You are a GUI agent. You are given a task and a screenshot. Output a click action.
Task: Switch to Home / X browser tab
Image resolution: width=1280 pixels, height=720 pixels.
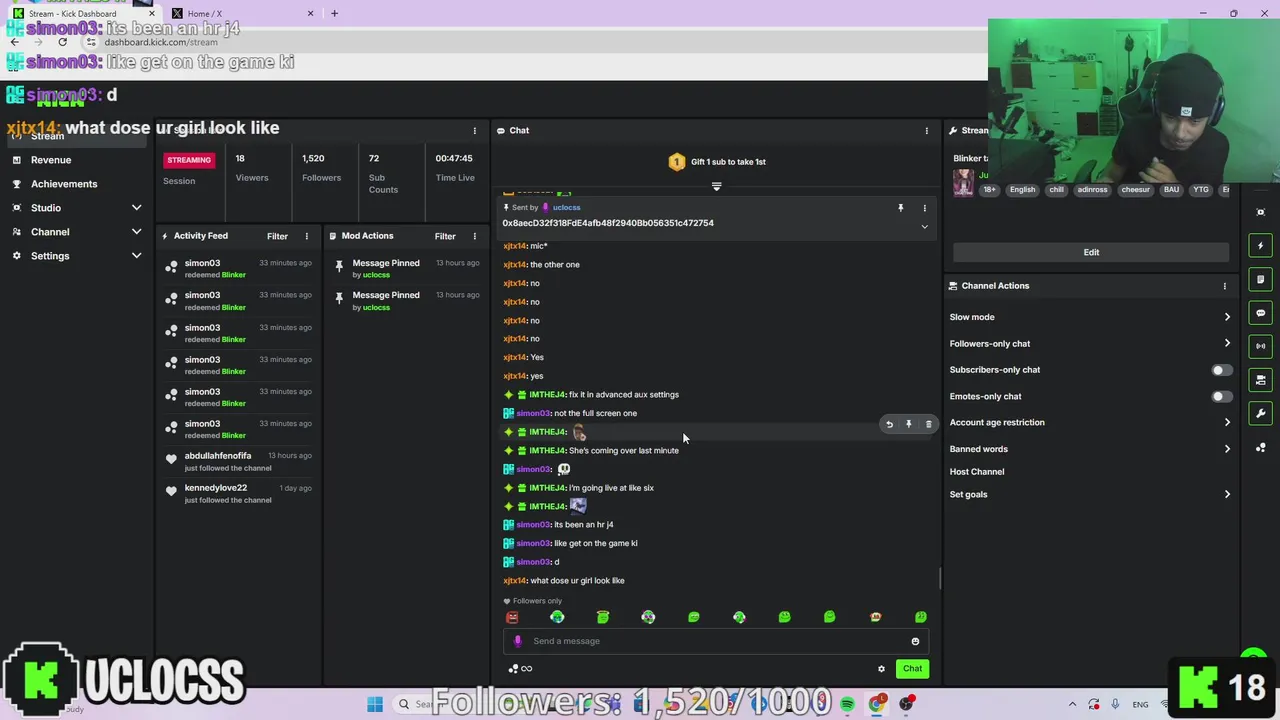coord(240,14)
